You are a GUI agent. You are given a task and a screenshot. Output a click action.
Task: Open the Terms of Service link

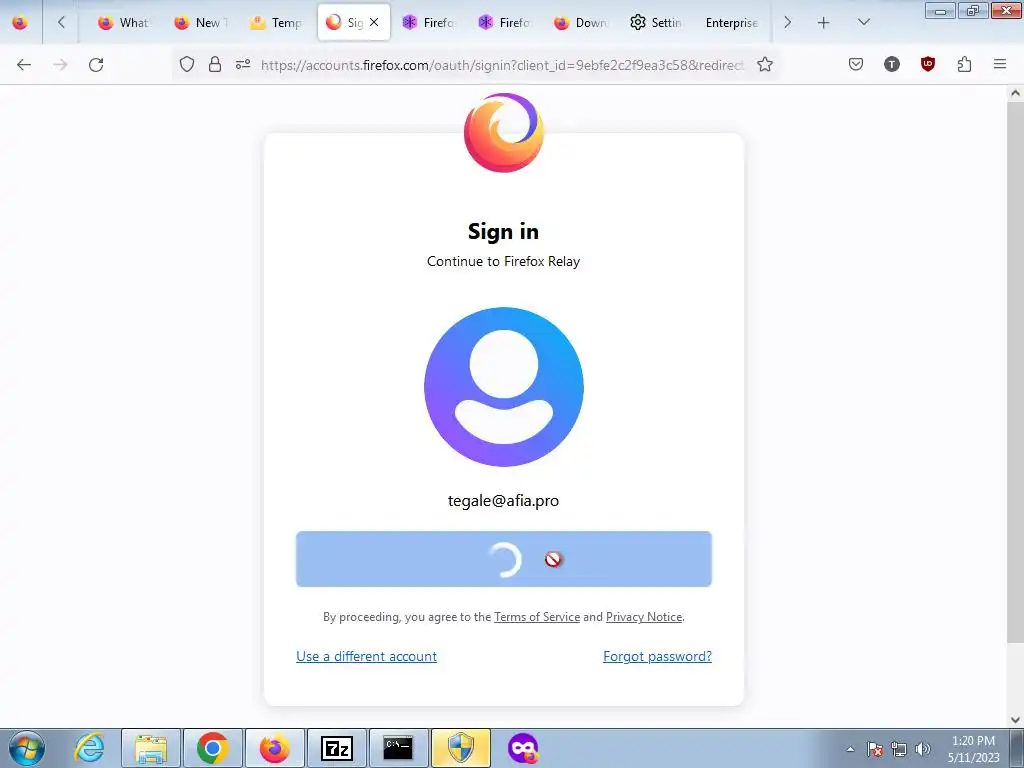point(537,617)
